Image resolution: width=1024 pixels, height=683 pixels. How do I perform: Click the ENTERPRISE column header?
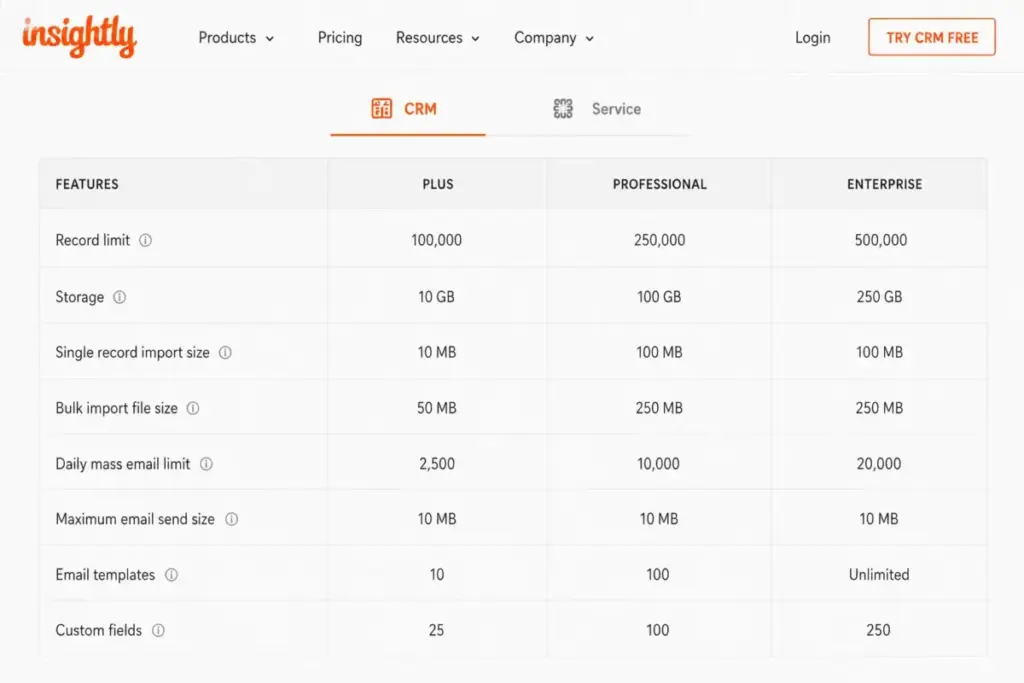[x=885, y=184]
